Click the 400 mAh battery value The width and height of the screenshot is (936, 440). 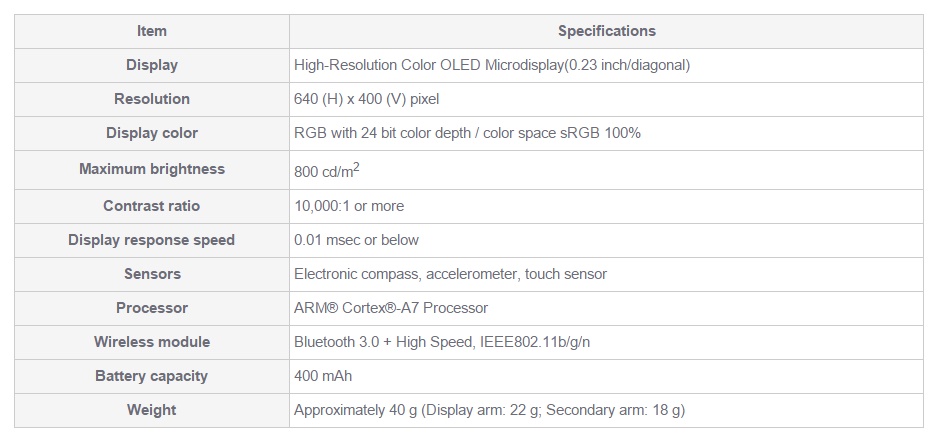(323, 376)
